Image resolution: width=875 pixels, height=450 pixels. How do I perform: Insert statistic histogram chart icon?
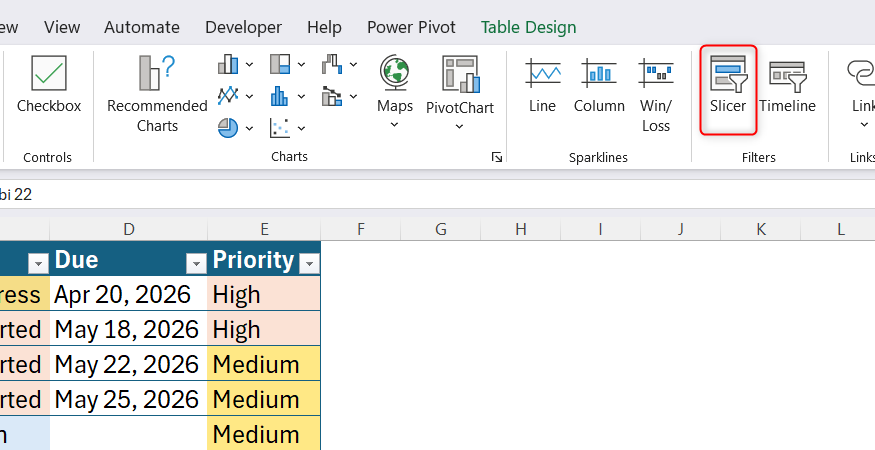(x=280, y=96)
